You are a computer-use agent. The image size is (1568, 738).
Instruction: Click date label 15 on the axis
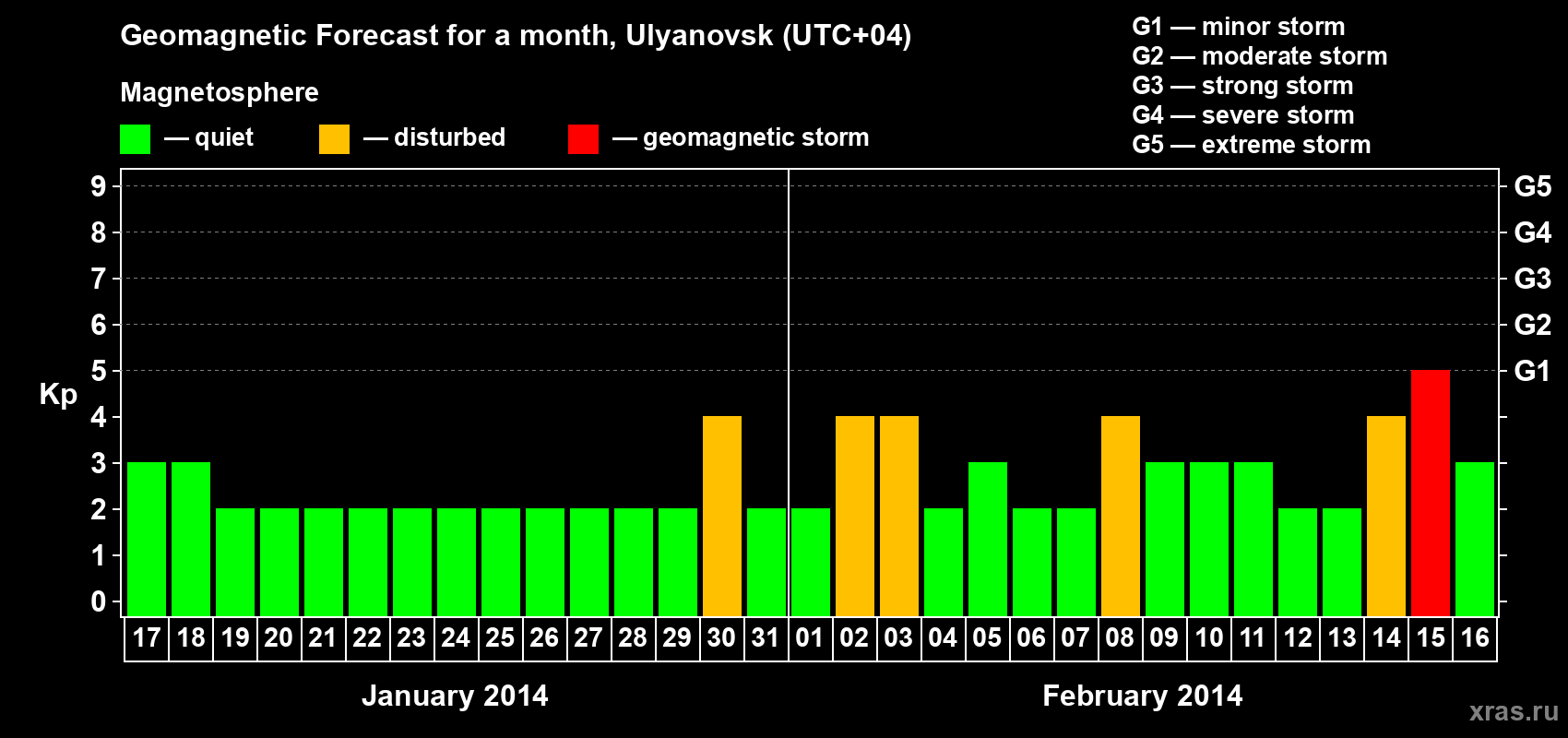[x=1431, y=638]
